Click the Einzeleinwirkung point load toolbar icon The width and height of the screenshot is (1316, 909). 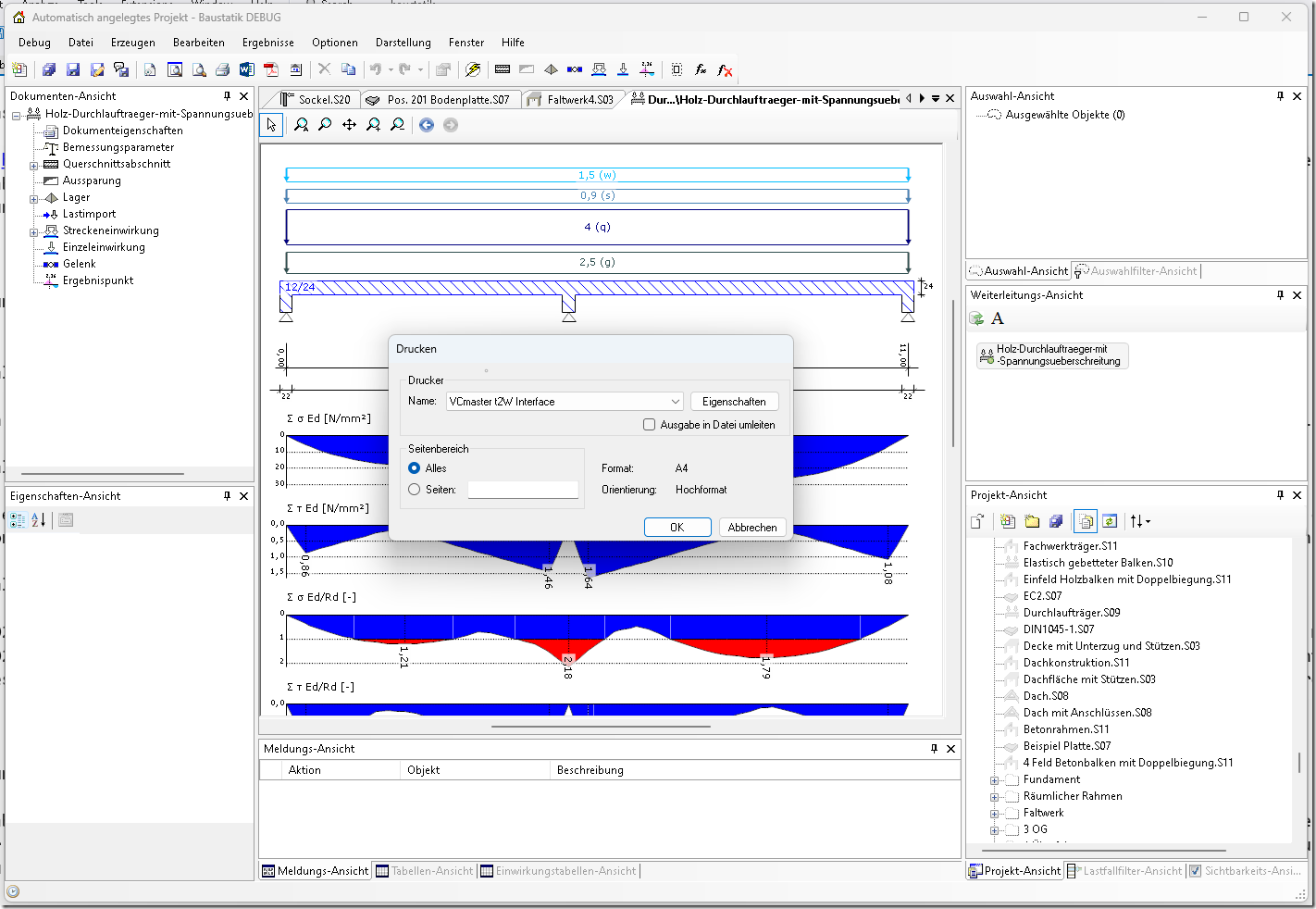click(x=623, y=69)
